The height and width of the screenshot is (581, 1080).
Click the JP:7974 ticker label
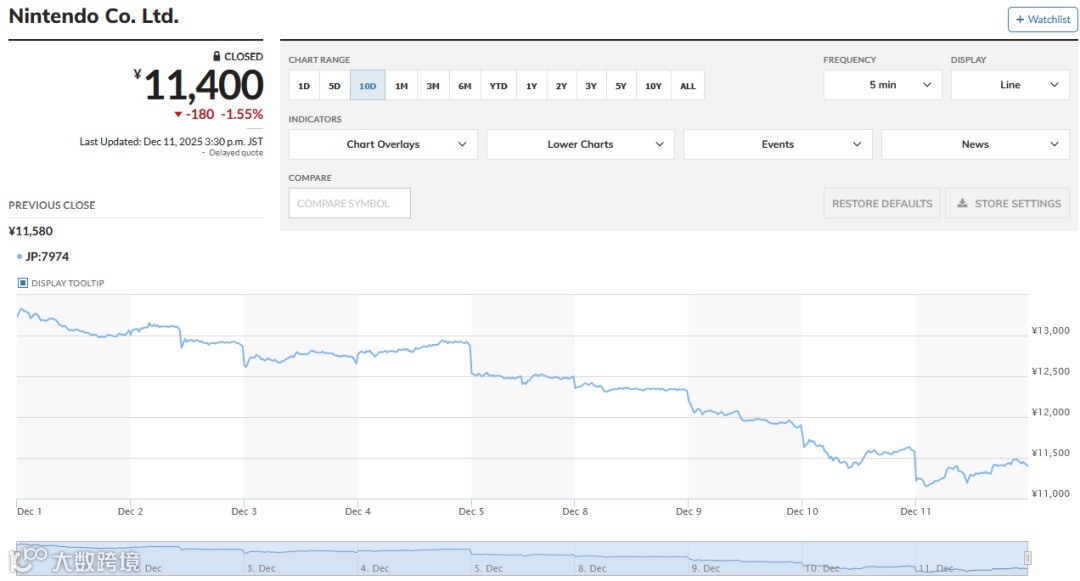(47, 257)
